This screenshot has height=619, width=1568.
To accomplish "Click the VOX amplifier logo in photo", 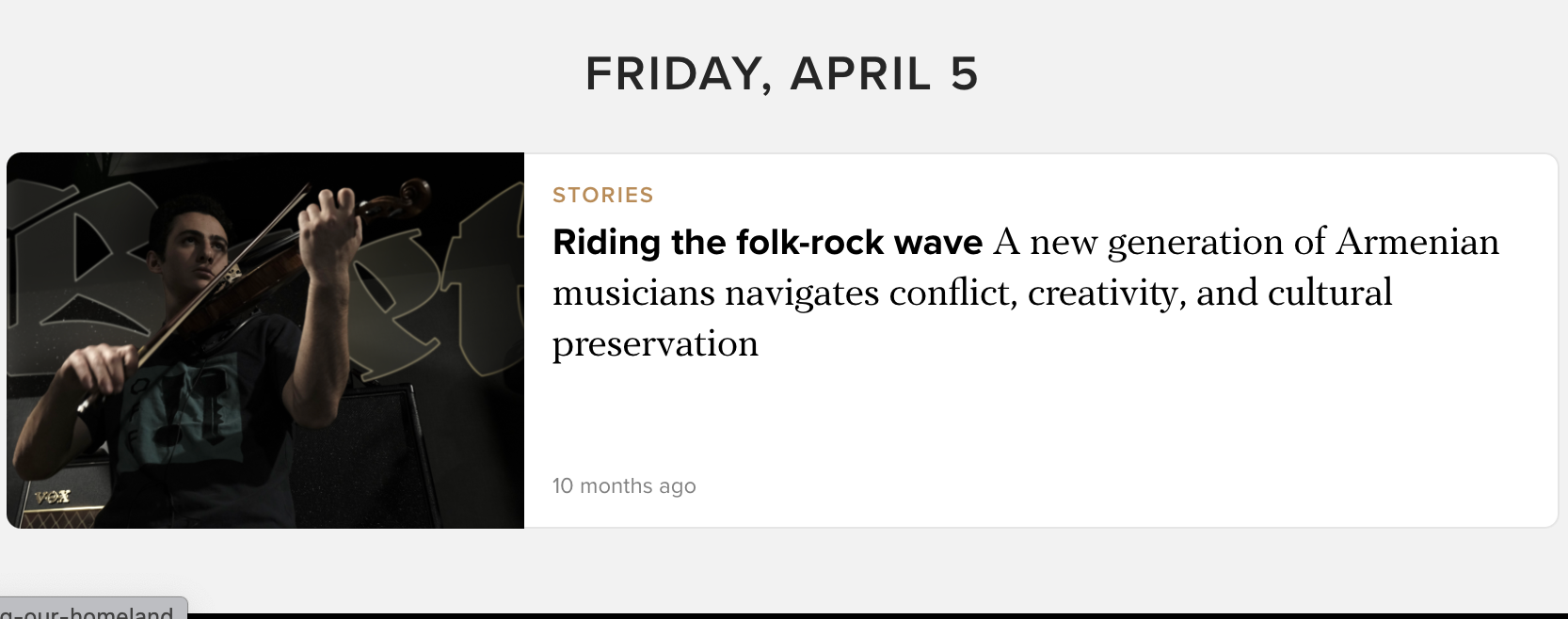I will tap(52, 497).
